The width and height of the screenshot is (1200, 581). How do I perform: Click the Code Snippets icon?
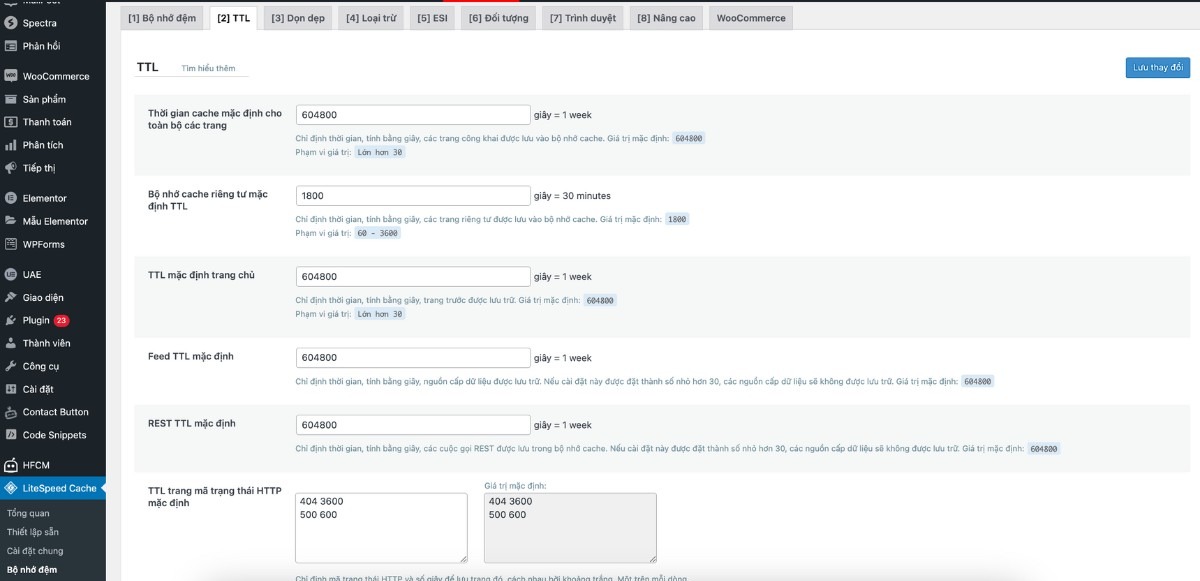click(11, 435)
